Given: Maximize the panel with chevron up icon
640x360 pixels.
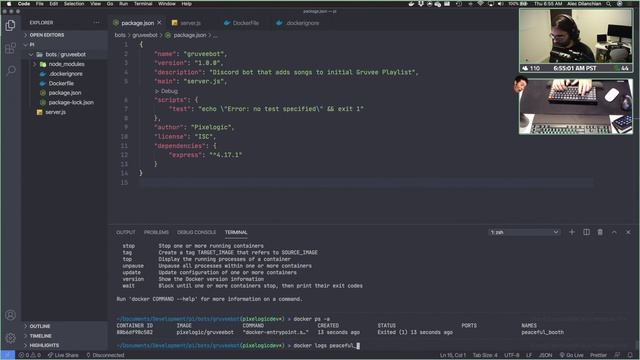Looking at the screenshot, I should point(614,232).
